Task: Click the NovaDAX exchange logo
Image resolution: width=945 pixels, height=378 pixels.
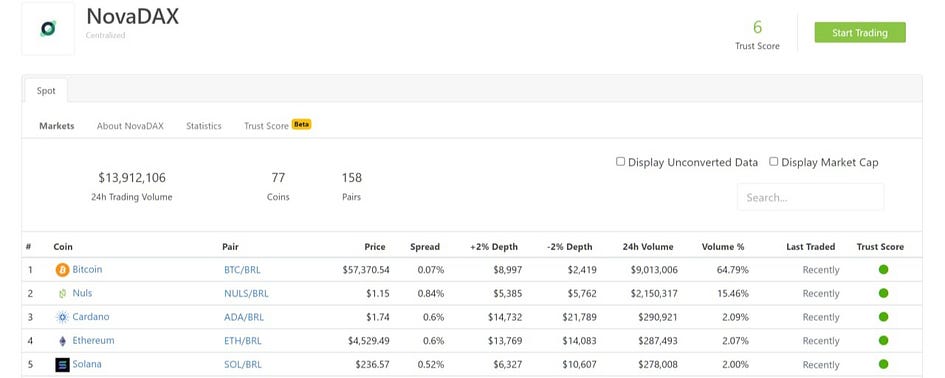Action: [x=48, y=28]
